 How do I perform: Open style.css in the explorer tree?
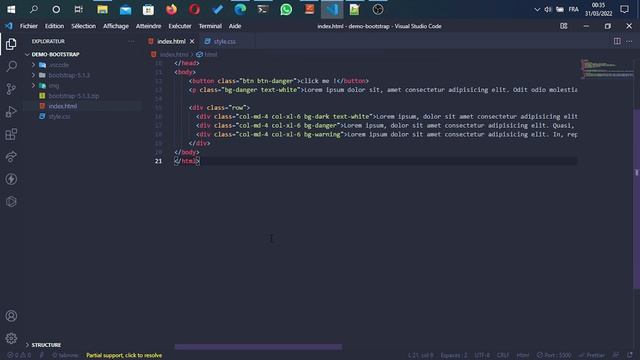59,117
